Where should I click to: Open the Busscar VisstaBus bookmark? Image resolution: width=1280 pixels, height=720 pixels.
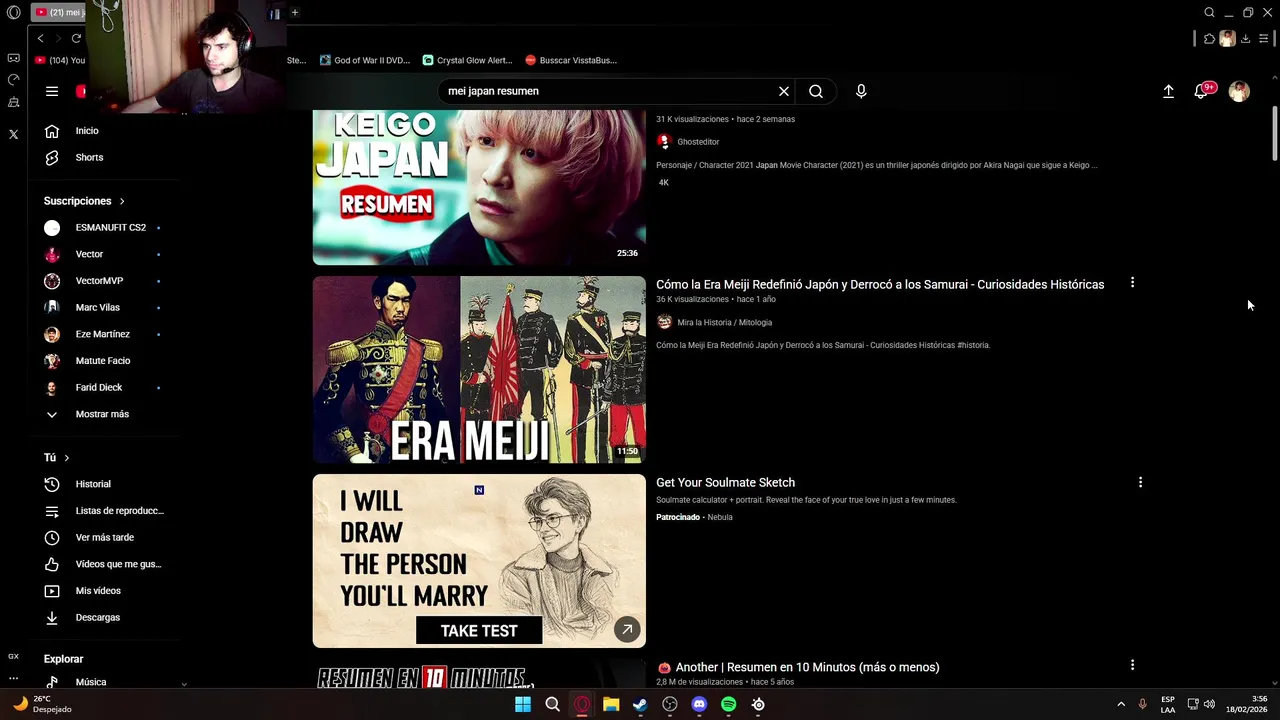pos(571,60)
